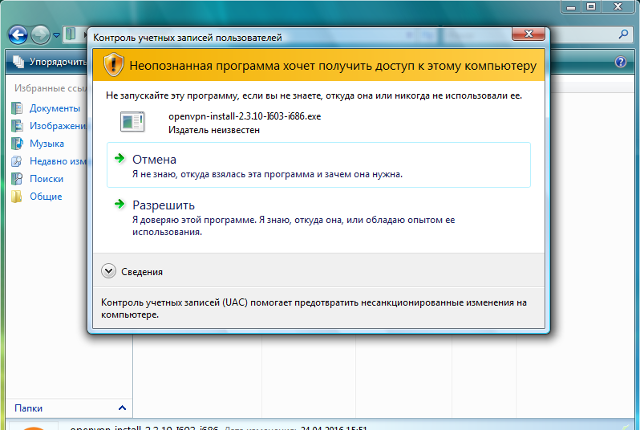Click the Explorer help question mark icon
The image size is (640, 430).
[620, 62]
